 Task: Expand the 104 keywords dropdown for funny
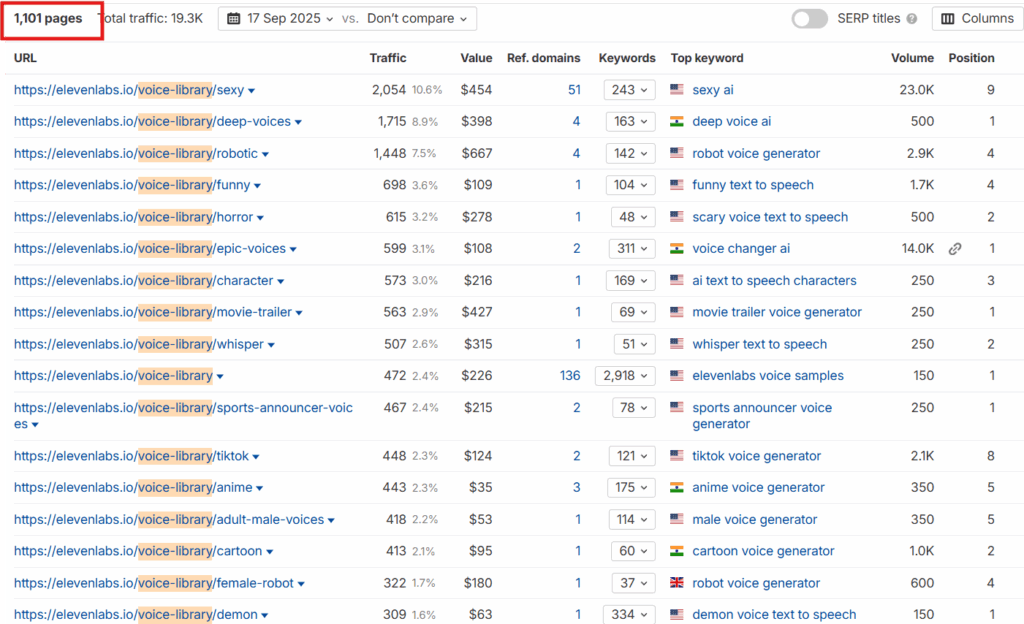(x=631, y=185)
